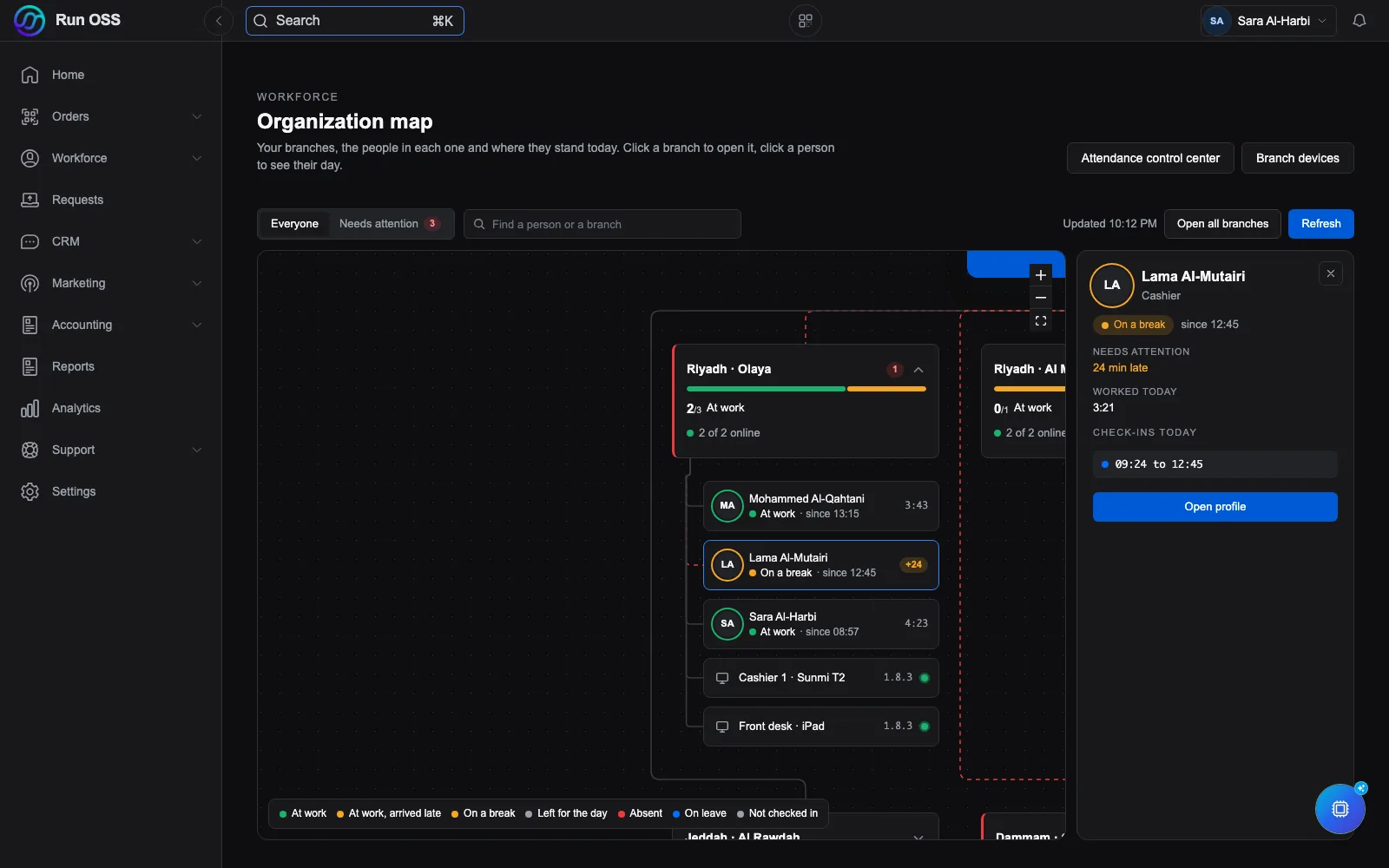Select Sara Al-Harbi's person card in map
Viewport: 1389px width, 868px height.
coord(821,624)
